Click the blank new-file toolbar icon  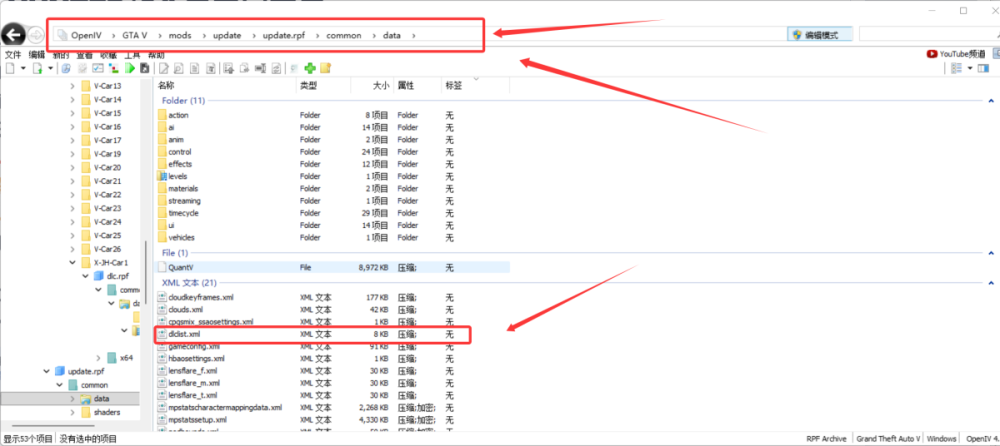click(x=10, y=68)
